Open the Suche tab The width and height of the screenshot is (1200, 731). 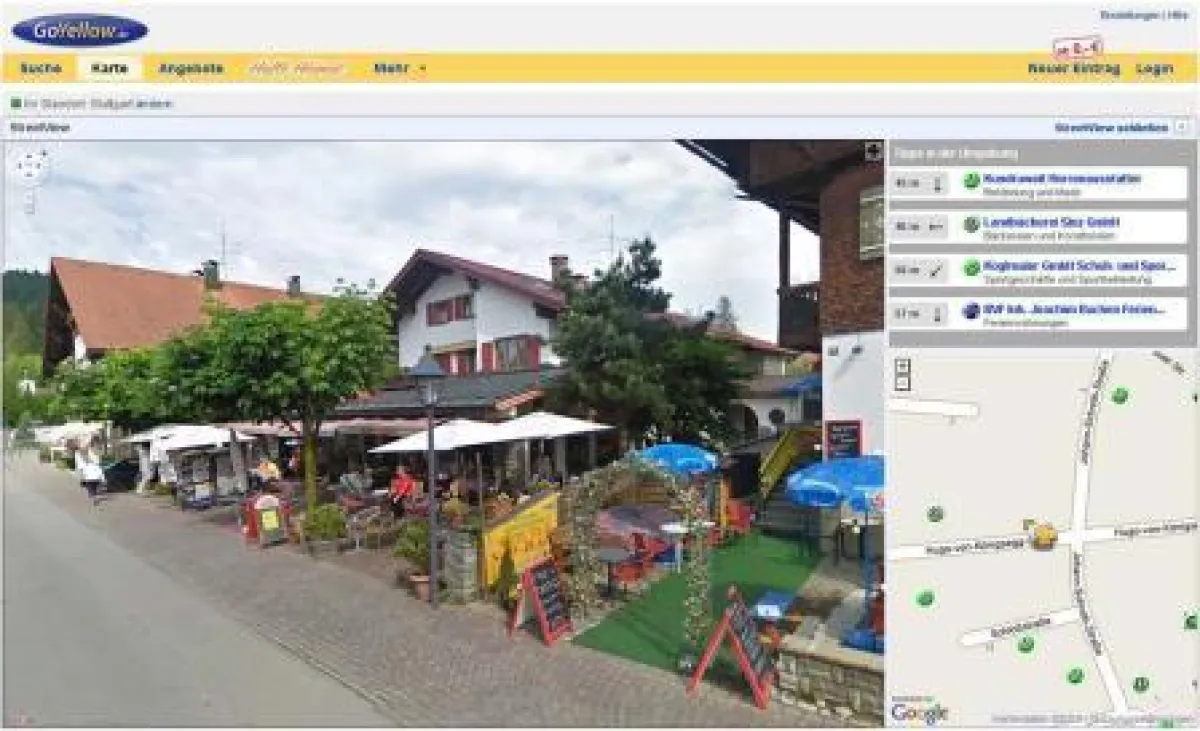click(41, 69)
